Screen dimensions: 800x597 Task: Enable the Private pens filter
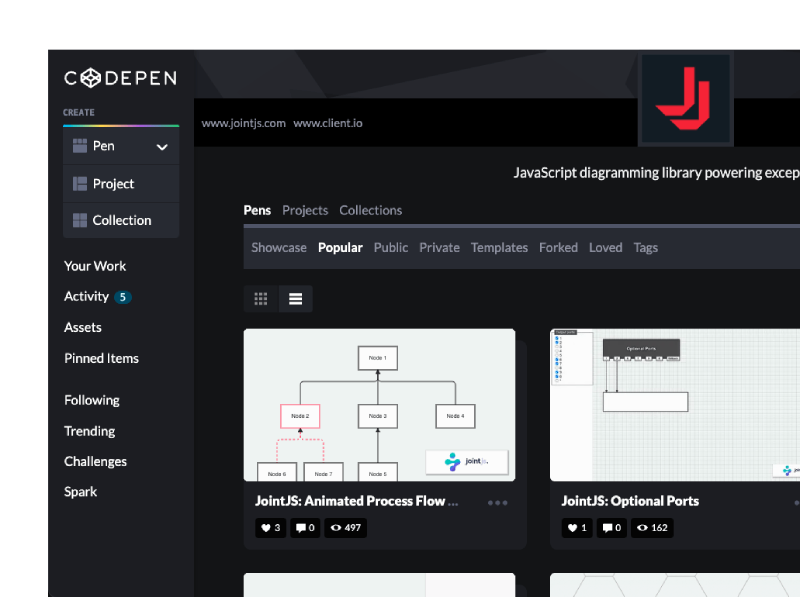439,247
